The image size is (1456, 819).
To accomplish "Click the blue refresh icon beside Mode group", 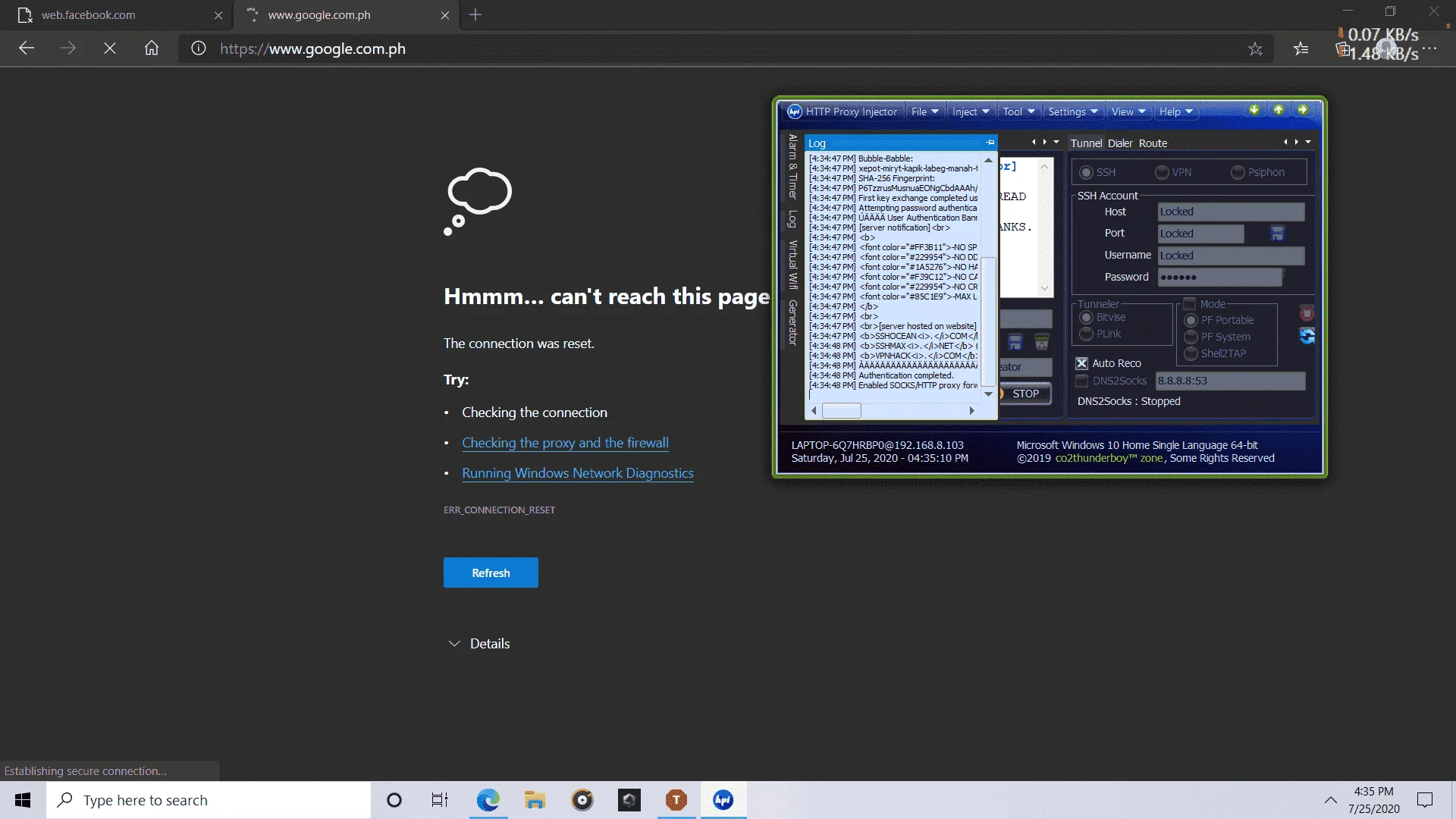I will 1307,336.
